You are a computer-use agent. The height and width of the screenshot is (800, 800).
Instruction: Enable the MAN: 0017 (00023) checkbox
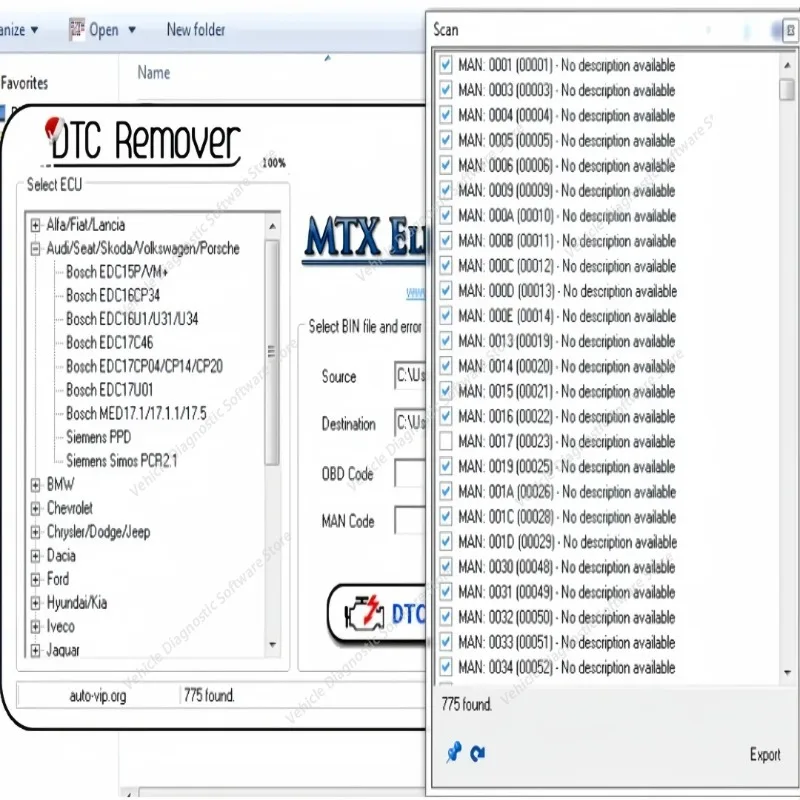tap(444, 441)
